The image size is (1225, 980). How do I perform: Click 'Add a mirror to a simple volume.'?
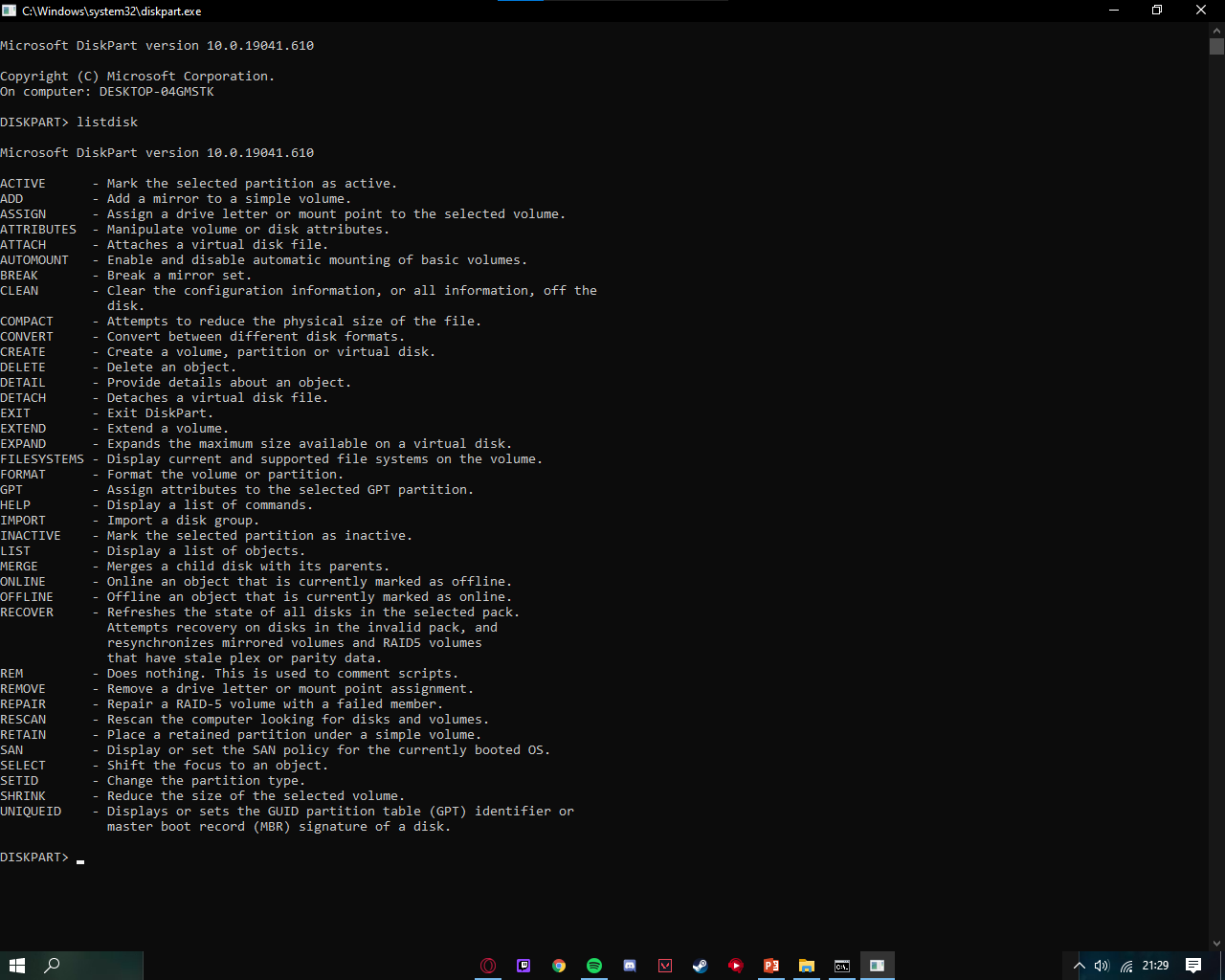pyautogui.click(x=230, y=199)
